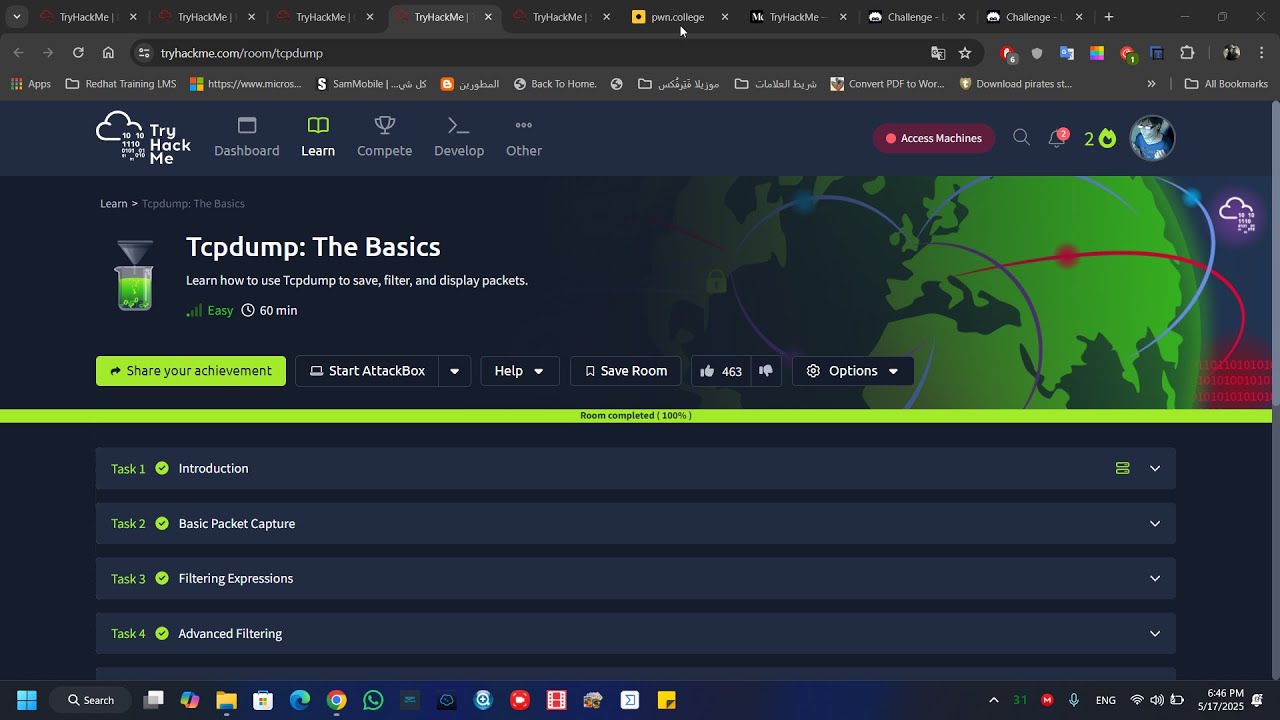Open the site search magnifier icon
Image resolution: width=1280 pixels, height=720 pixels.
click(x=1021, y=137)
